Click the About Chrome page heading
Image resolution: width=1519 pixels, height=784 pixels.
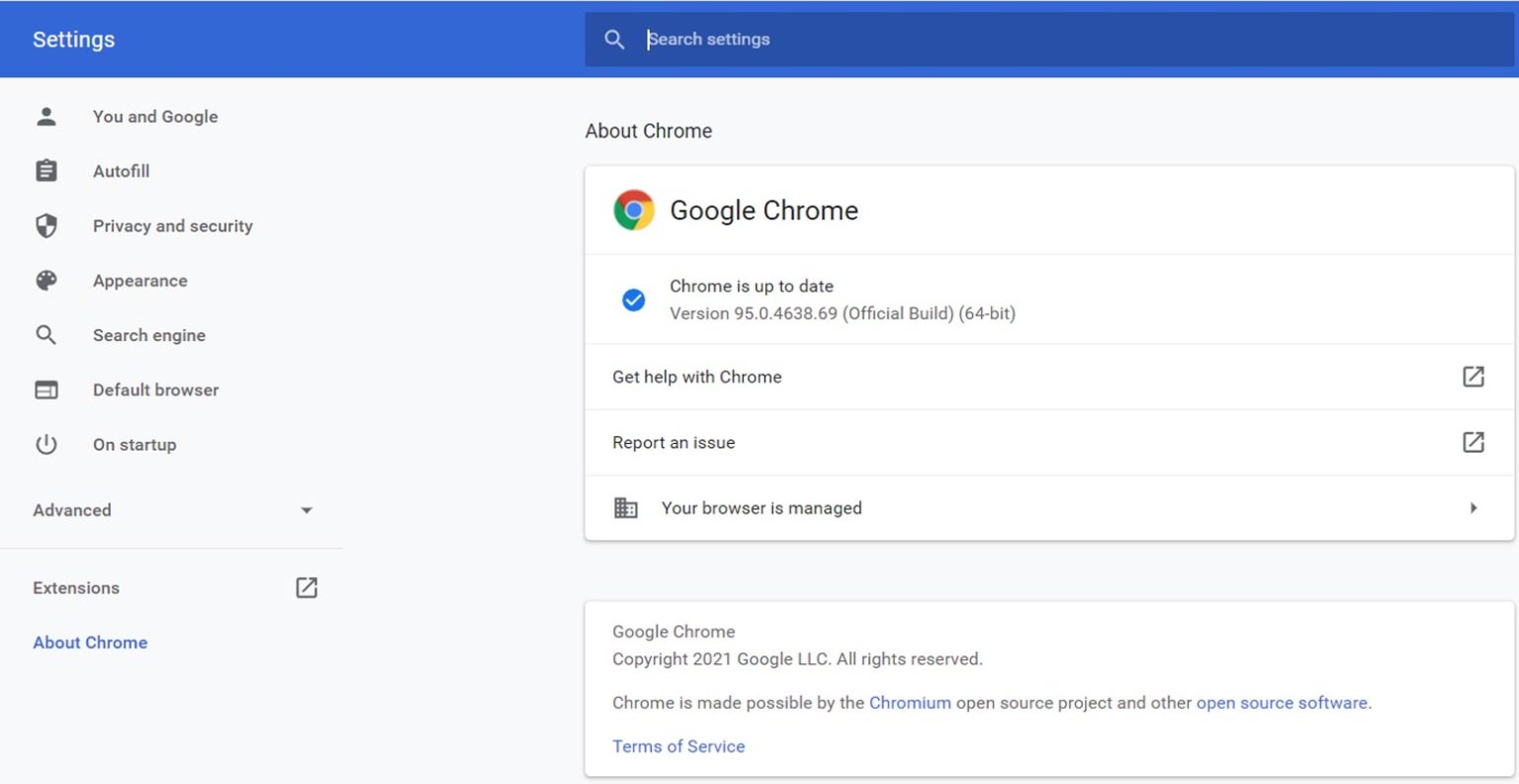pos(649,131)
